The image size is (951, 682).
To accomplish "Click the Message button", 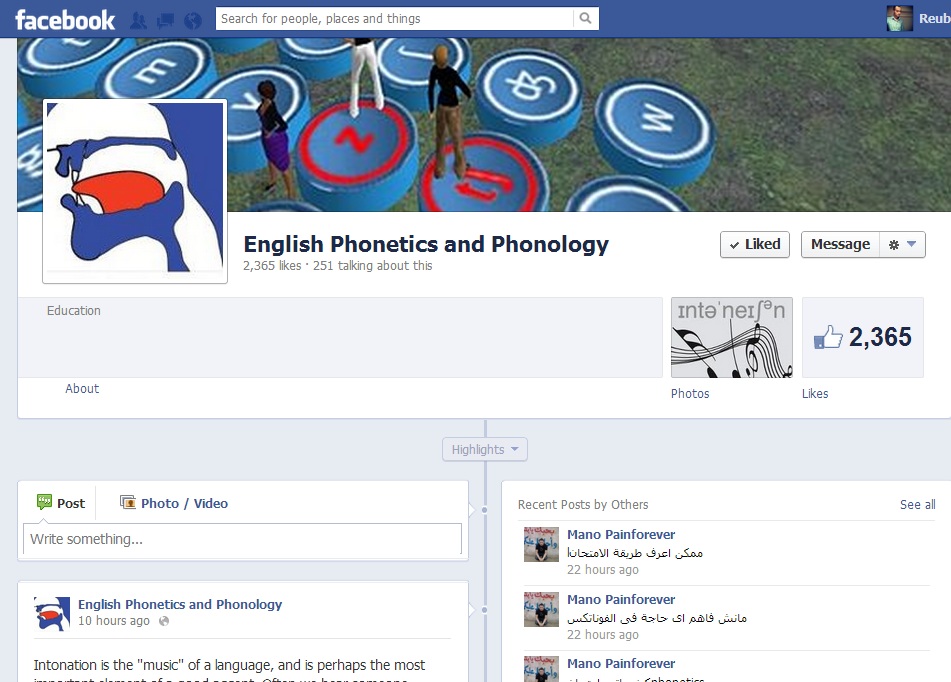I will click(840, 245).
